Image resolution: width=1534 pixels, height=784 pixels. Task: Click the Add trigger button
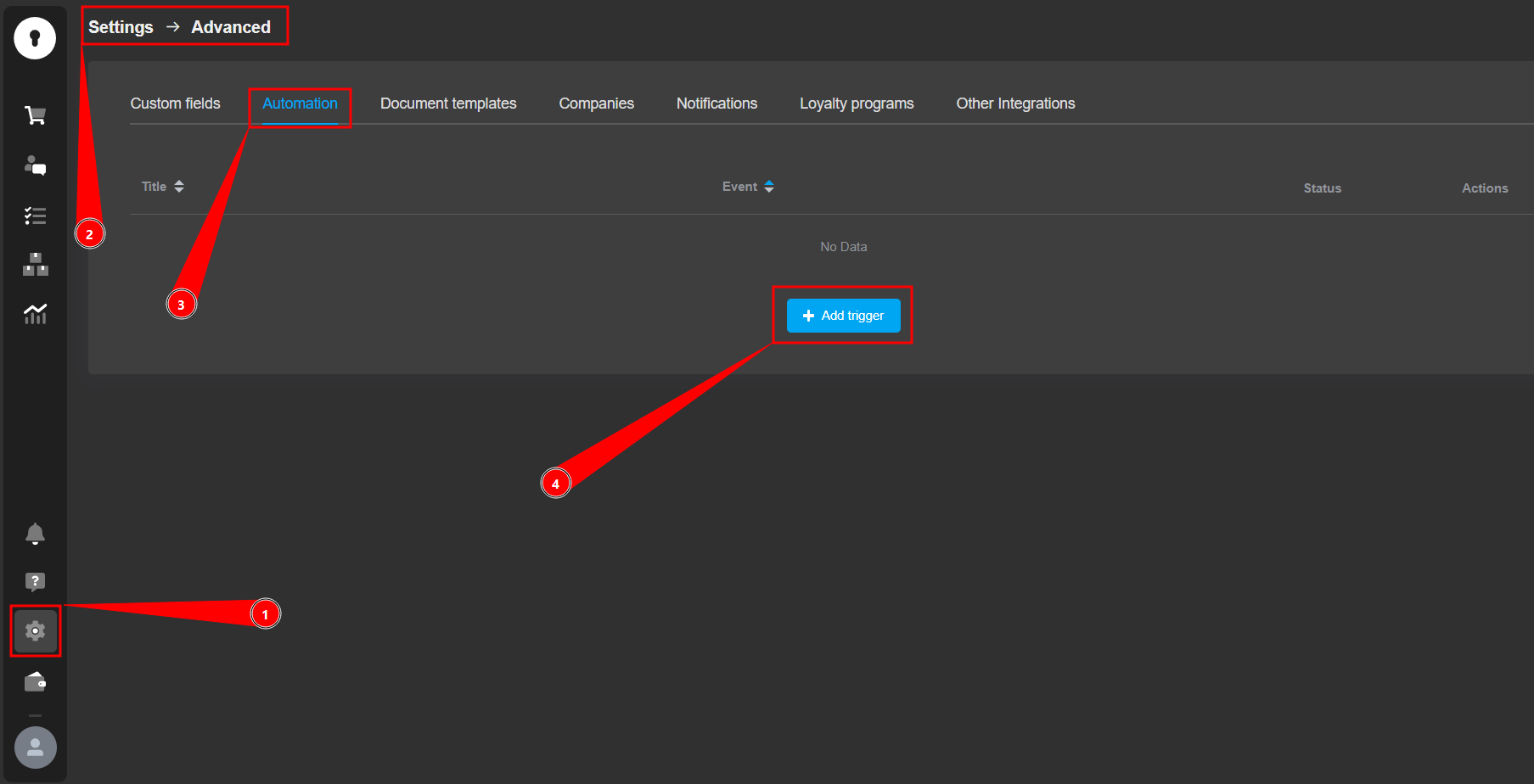[843, 316]
